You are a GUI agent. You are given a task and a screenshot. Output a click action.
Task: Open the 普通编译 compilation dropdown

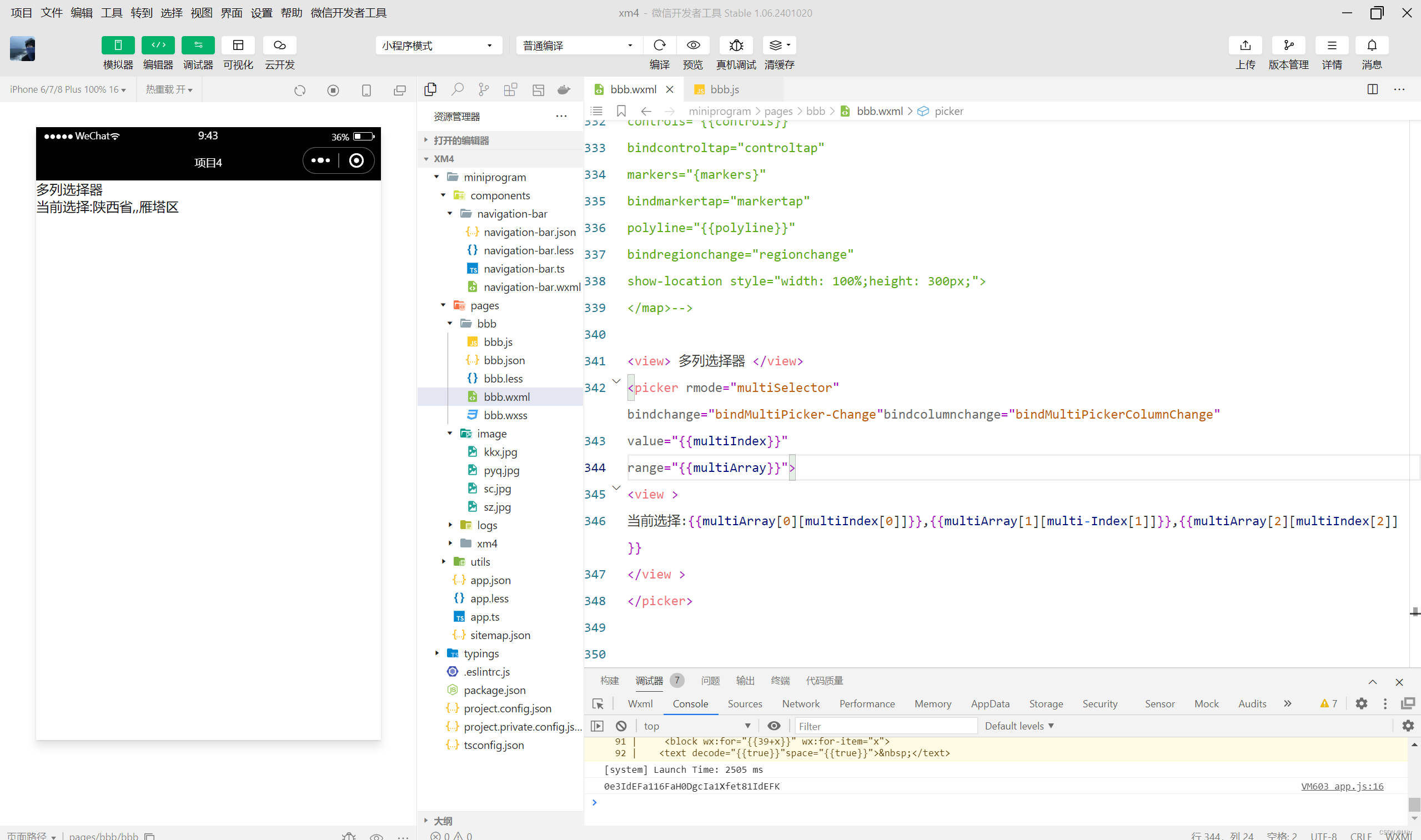coord(575,46)
